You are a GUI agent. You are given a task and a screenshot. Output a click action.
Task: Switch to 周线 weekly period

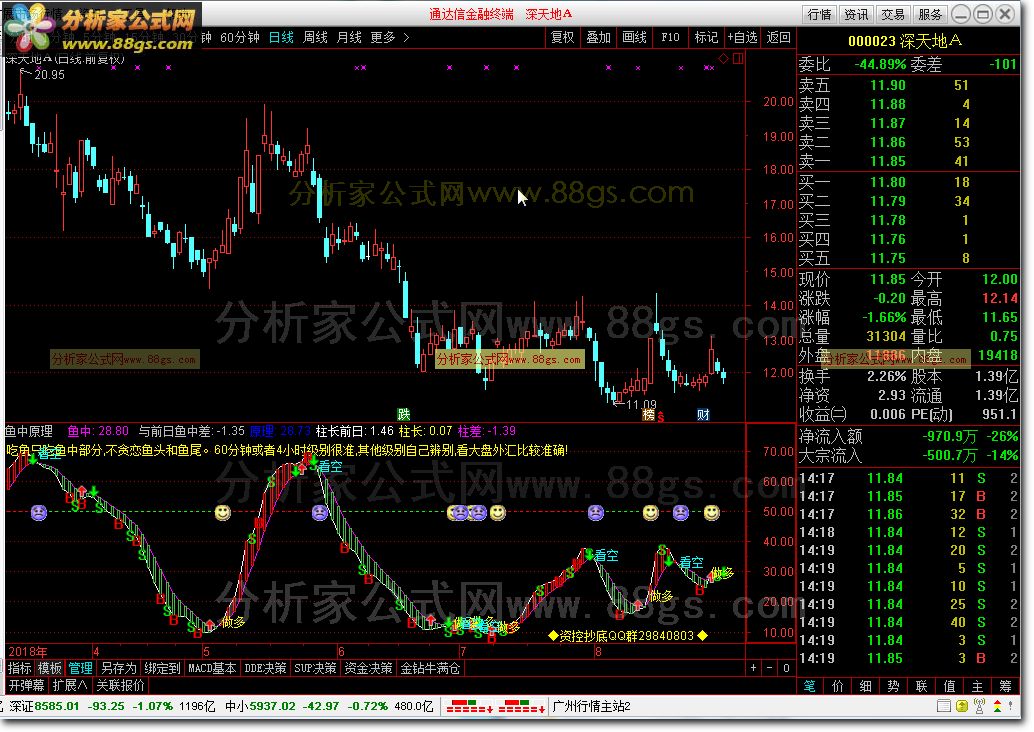click(x=315, y=38)
